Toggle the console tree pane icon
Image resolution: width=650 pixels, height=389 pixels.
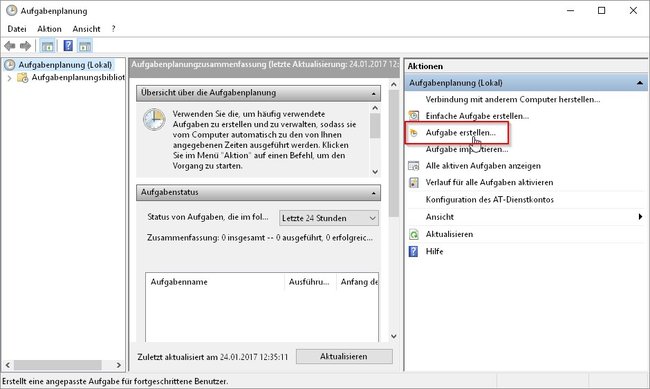[47, 46]
